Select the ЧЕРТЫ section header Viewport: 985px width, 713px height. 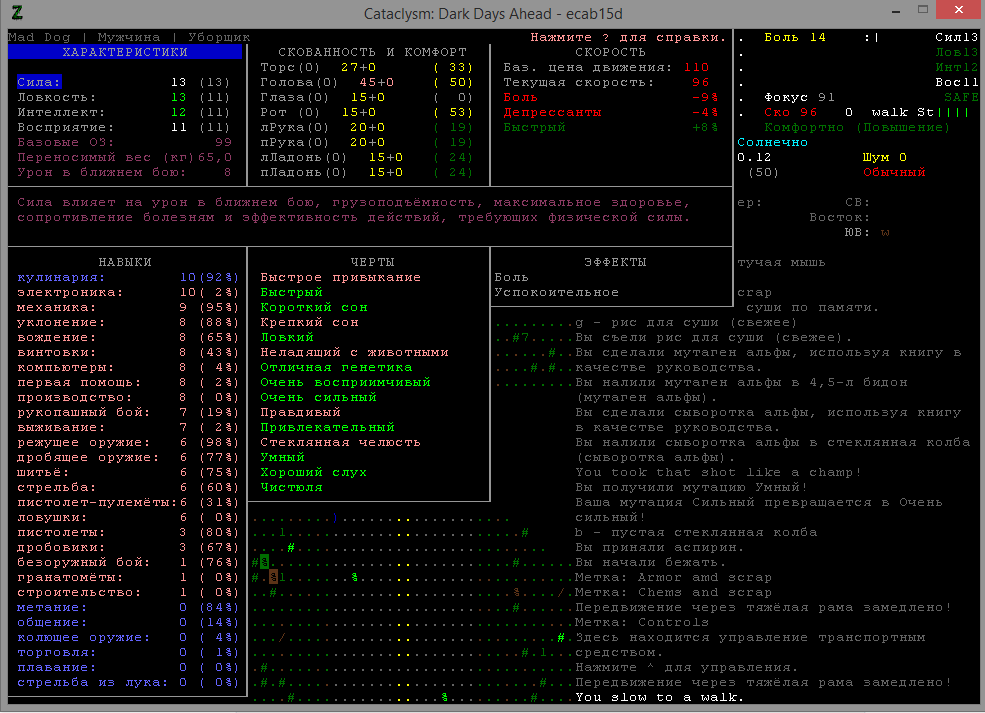coord(373,262)
